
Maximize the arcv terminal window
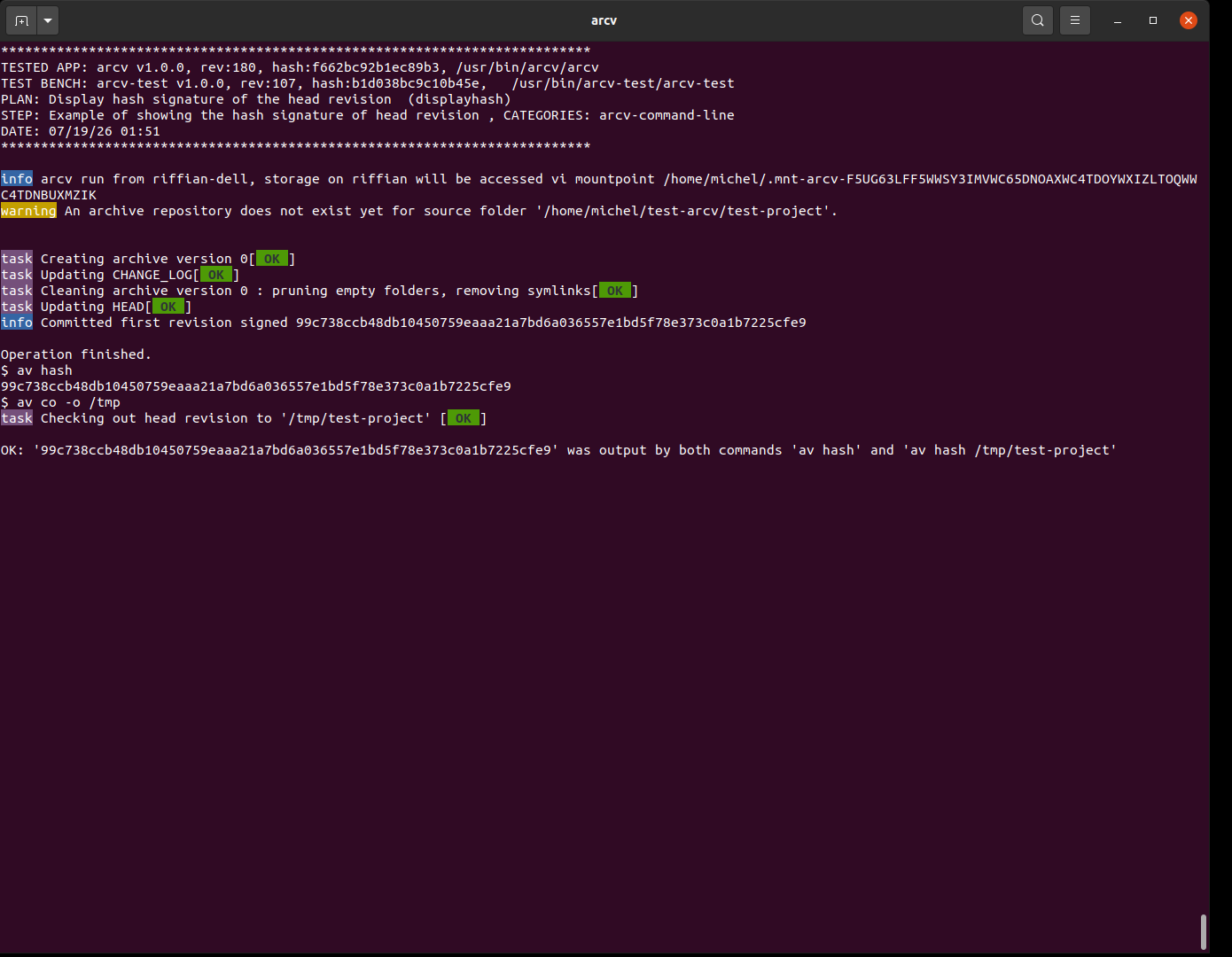(x=1153, y=19)
